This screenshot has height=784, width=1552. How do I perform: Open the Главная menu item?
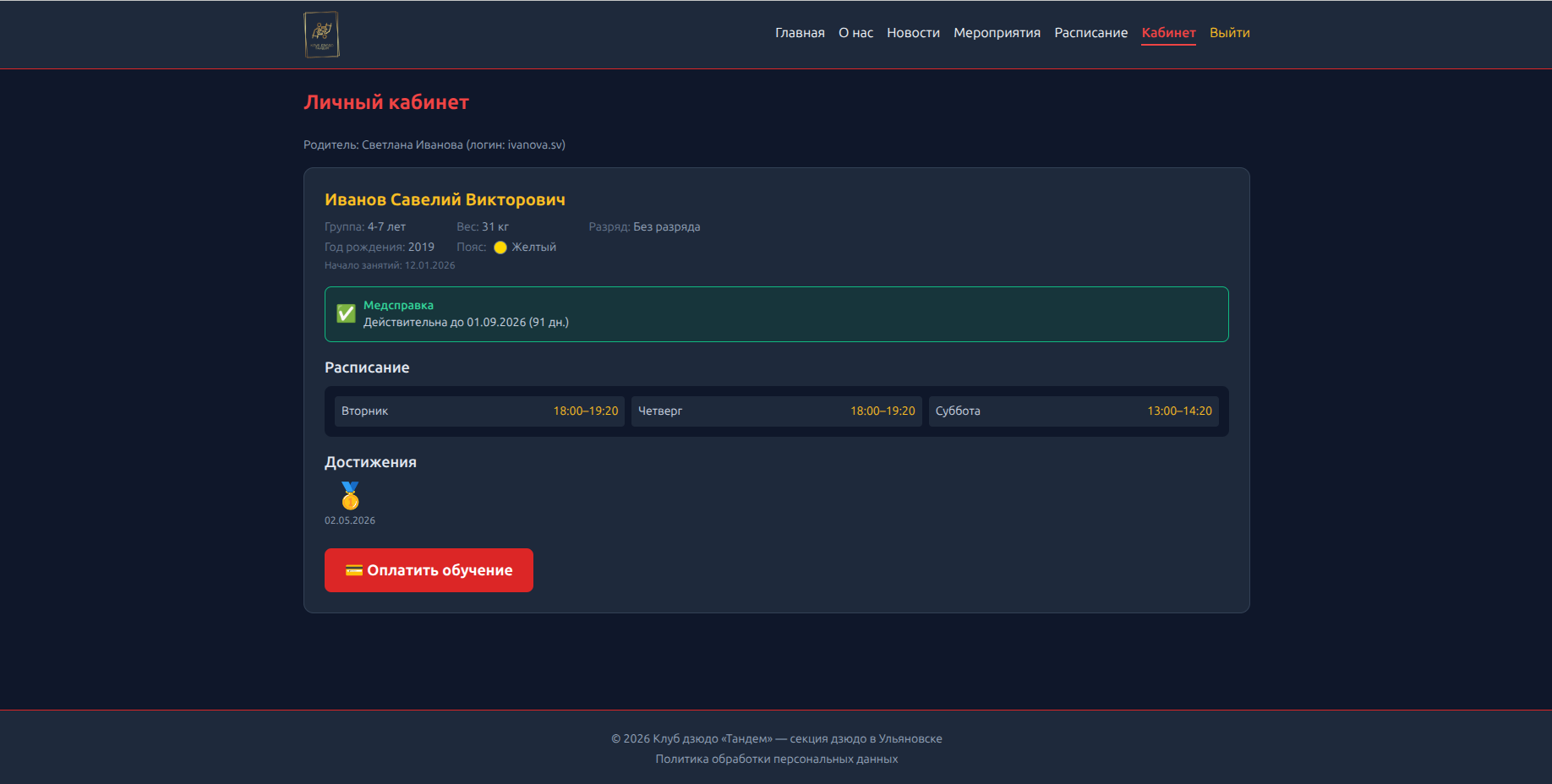pos(800,33)
